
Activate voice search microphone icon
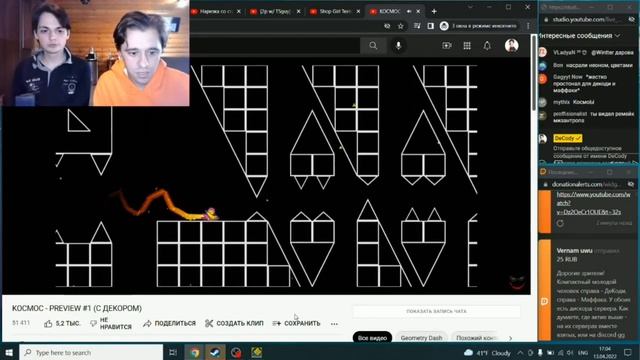398,46
